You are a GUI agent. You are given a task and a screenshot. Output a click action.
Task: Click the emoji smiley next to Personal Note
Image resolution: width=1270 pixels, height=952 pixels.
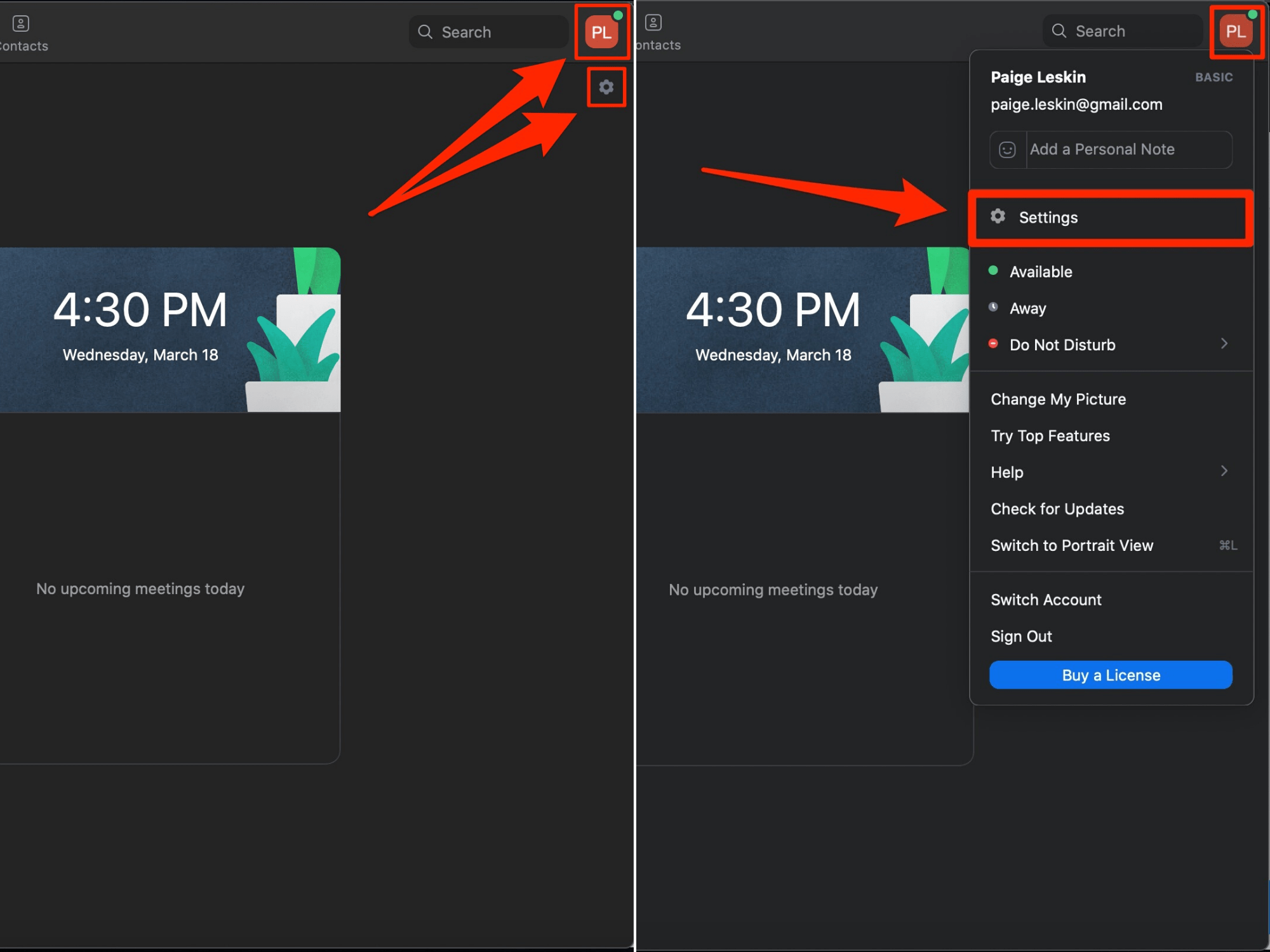(x=1007, y=150)
